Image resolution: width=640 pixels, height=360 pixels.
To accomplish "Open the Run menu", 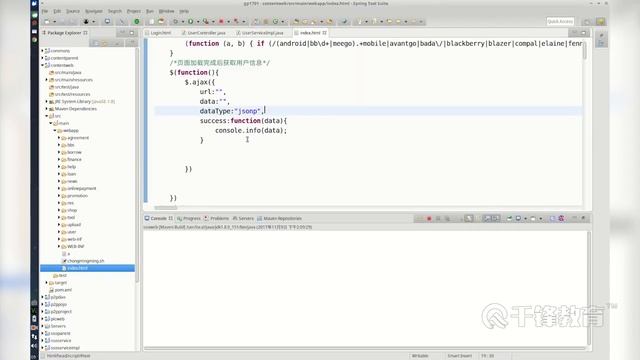I will [x=150, y=11].
